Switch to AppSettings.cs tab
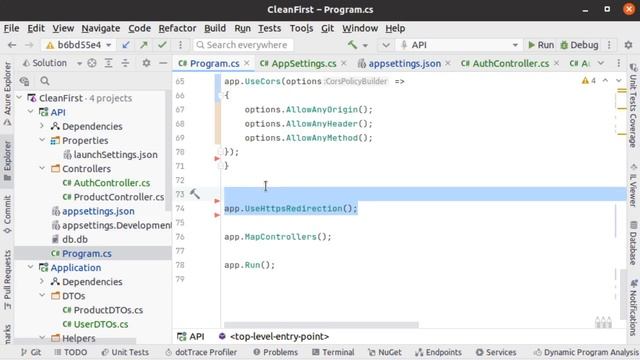 [304, 64]
